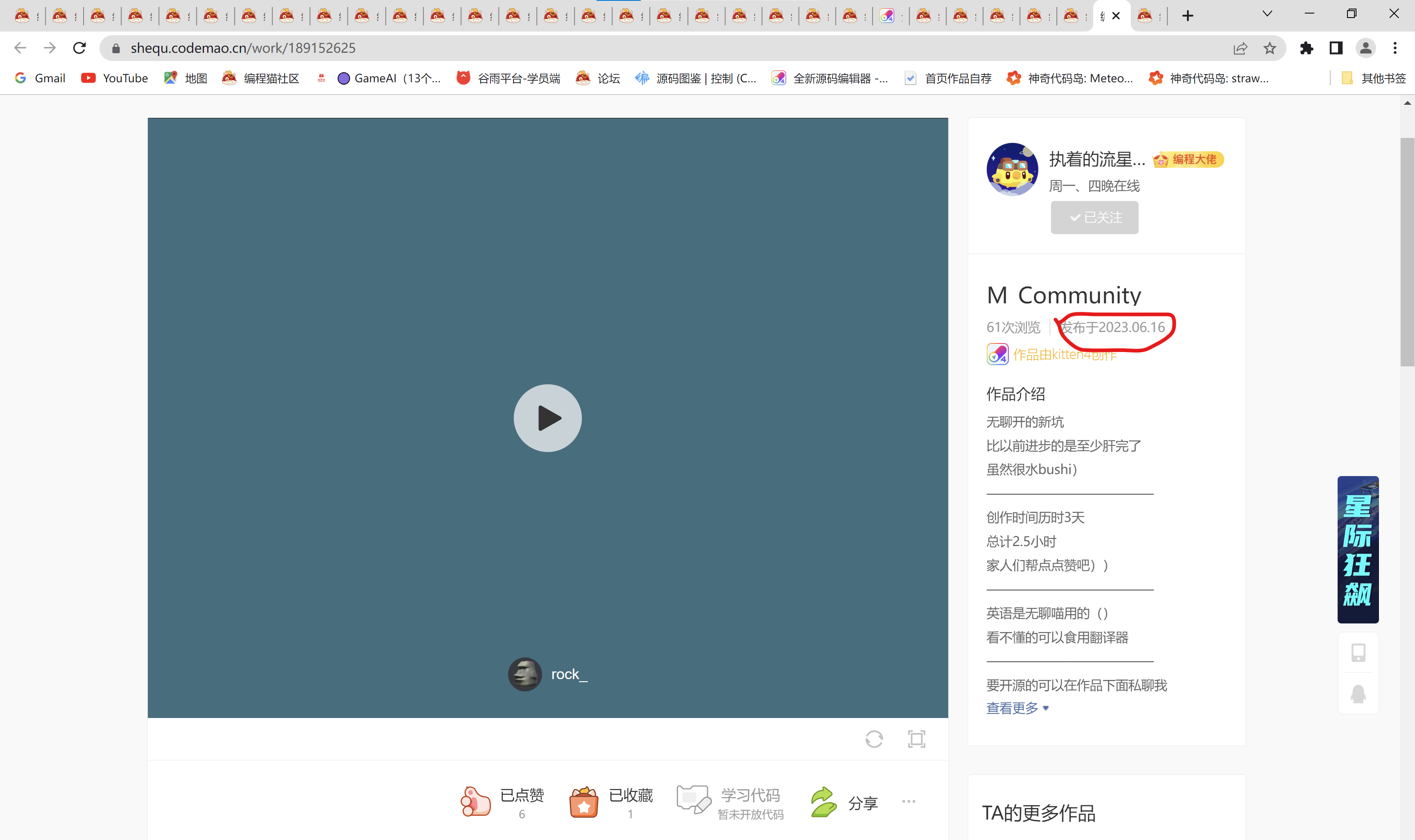Click the site lock icon in the address bar
Image resolution: width=1415 pixels, height=840 pixels.
coord(116,48)
